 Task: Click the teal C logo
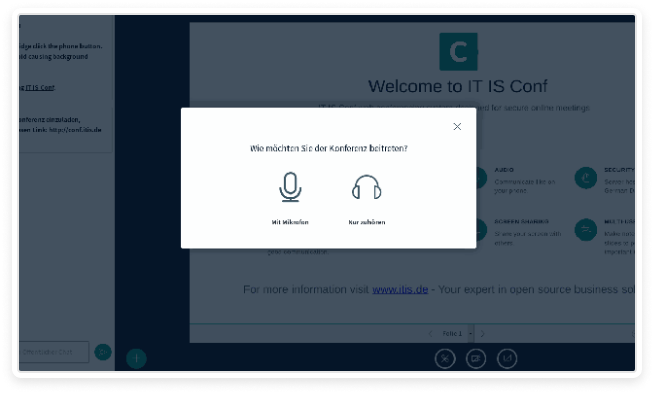pyautogui.click(x=458, y=52)
